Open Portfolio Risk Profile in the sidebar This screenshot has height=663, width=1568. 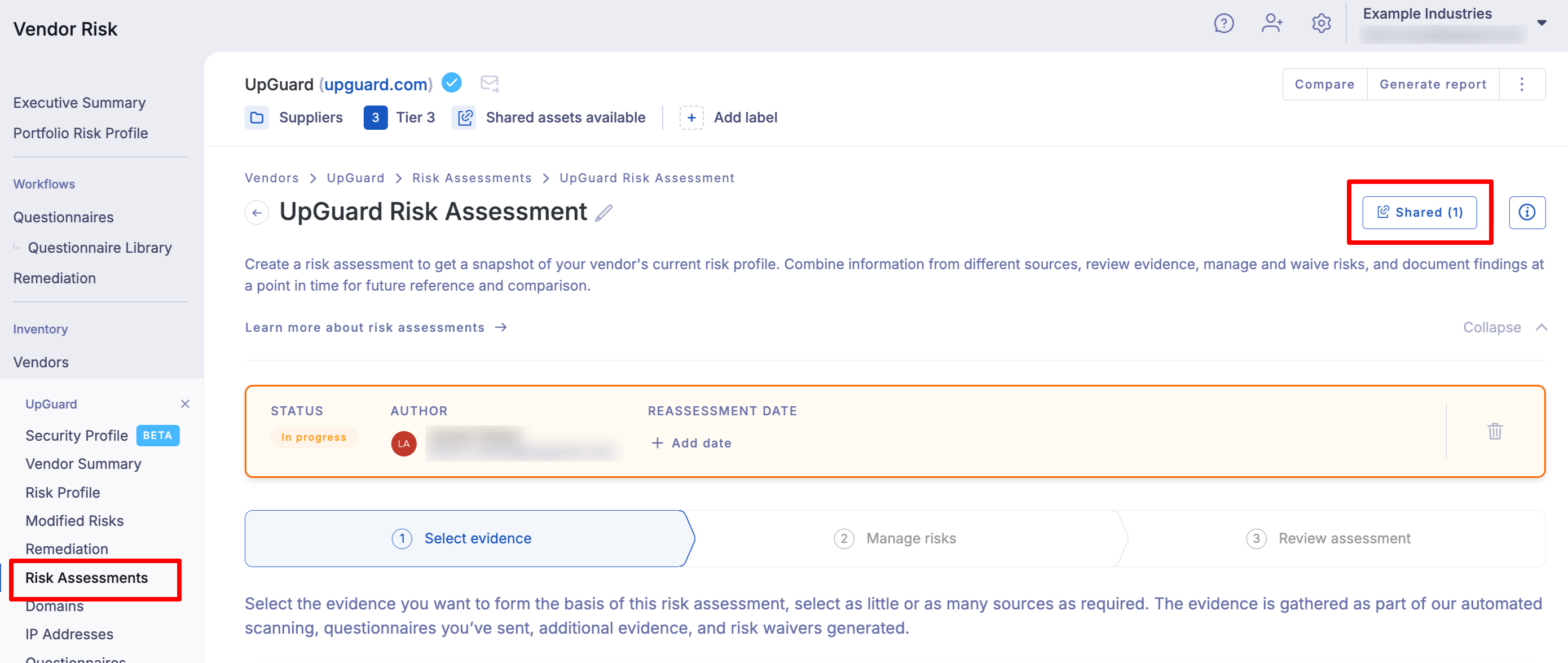pos(80,133)
